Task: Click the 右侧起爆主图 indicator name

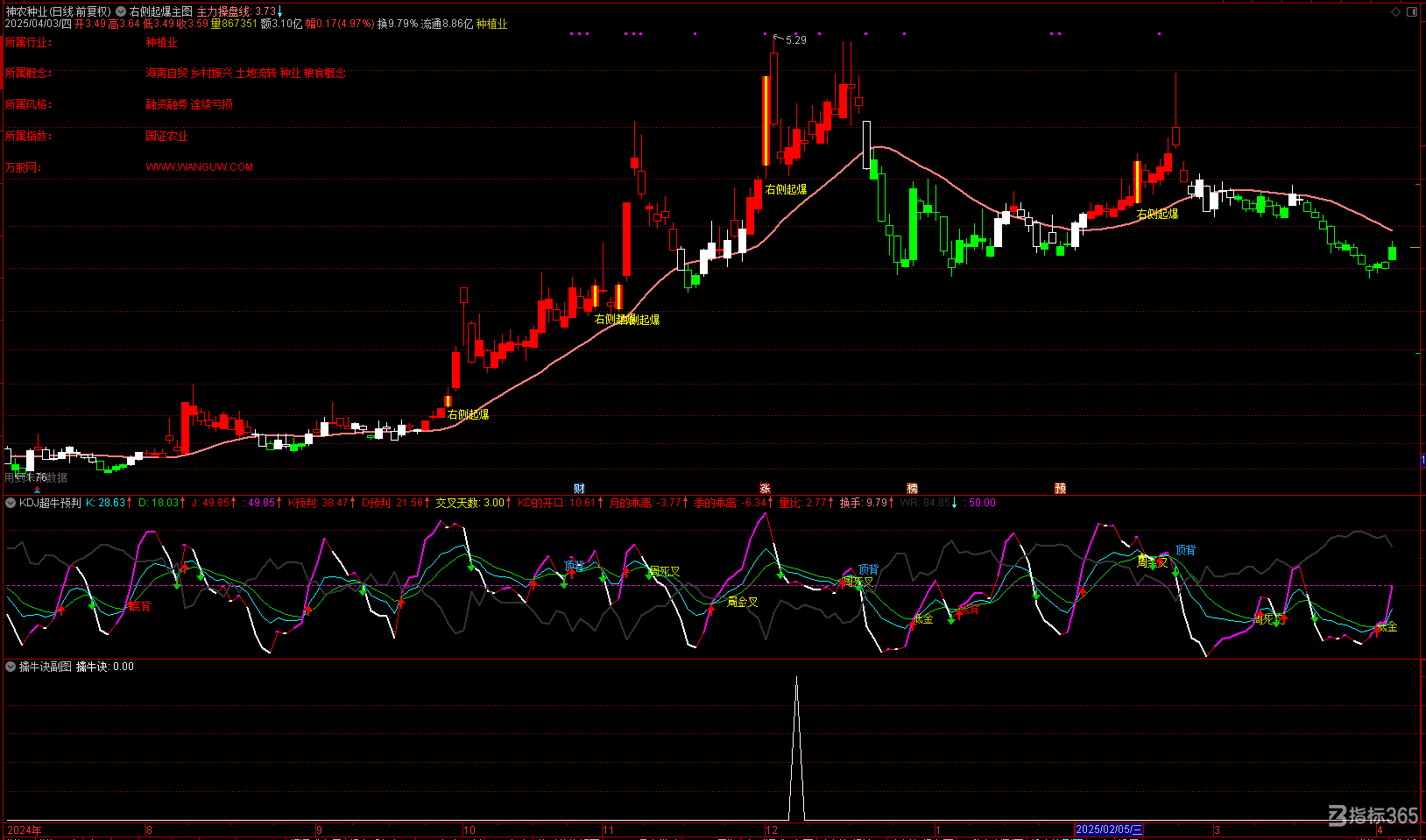Action: click(x=160, y=11)
